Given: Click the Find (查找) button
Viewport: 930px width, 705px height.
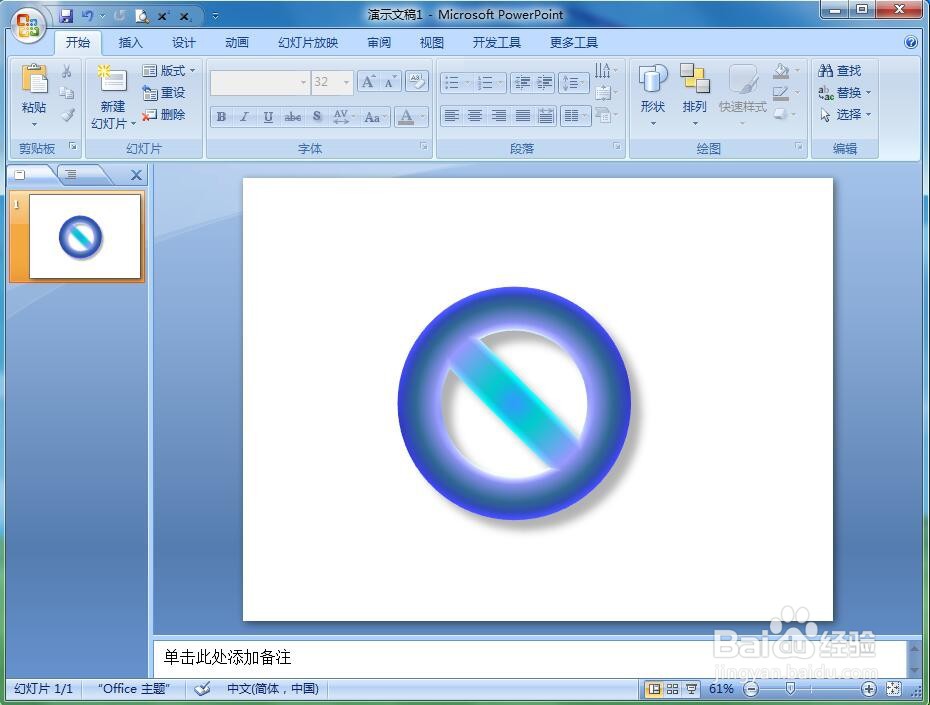Looking at the screenshot, I should point(839,71).
